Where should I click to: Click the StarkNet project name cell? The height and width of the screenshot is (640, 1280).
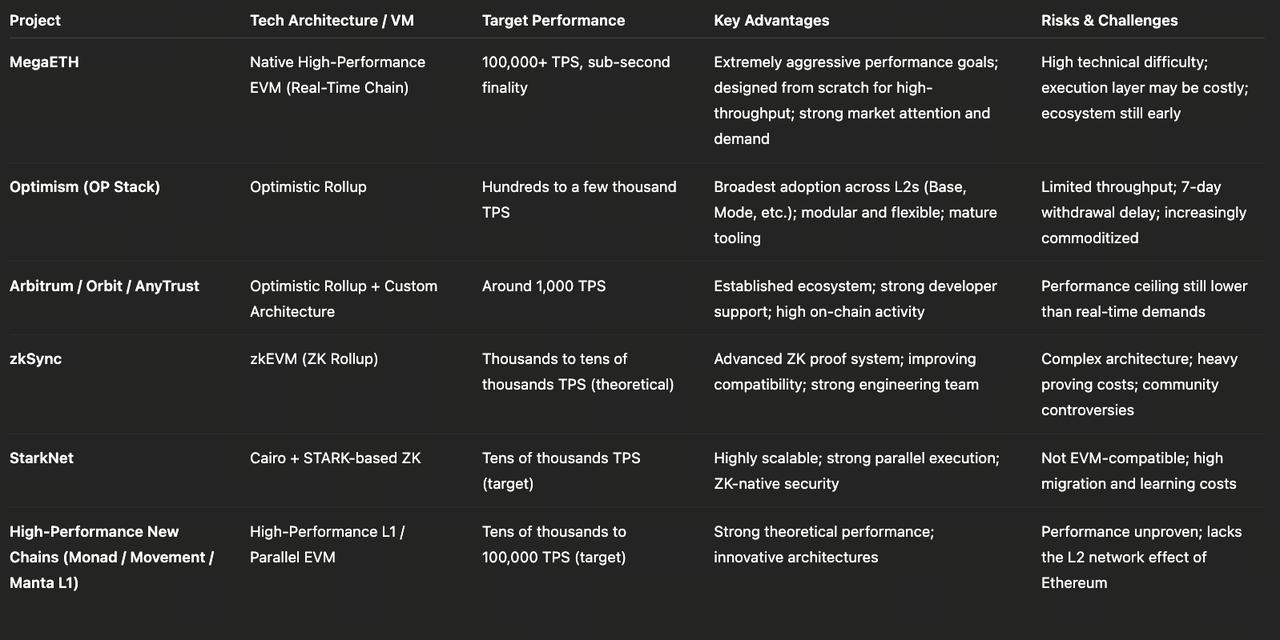click(x=42, y=458)
